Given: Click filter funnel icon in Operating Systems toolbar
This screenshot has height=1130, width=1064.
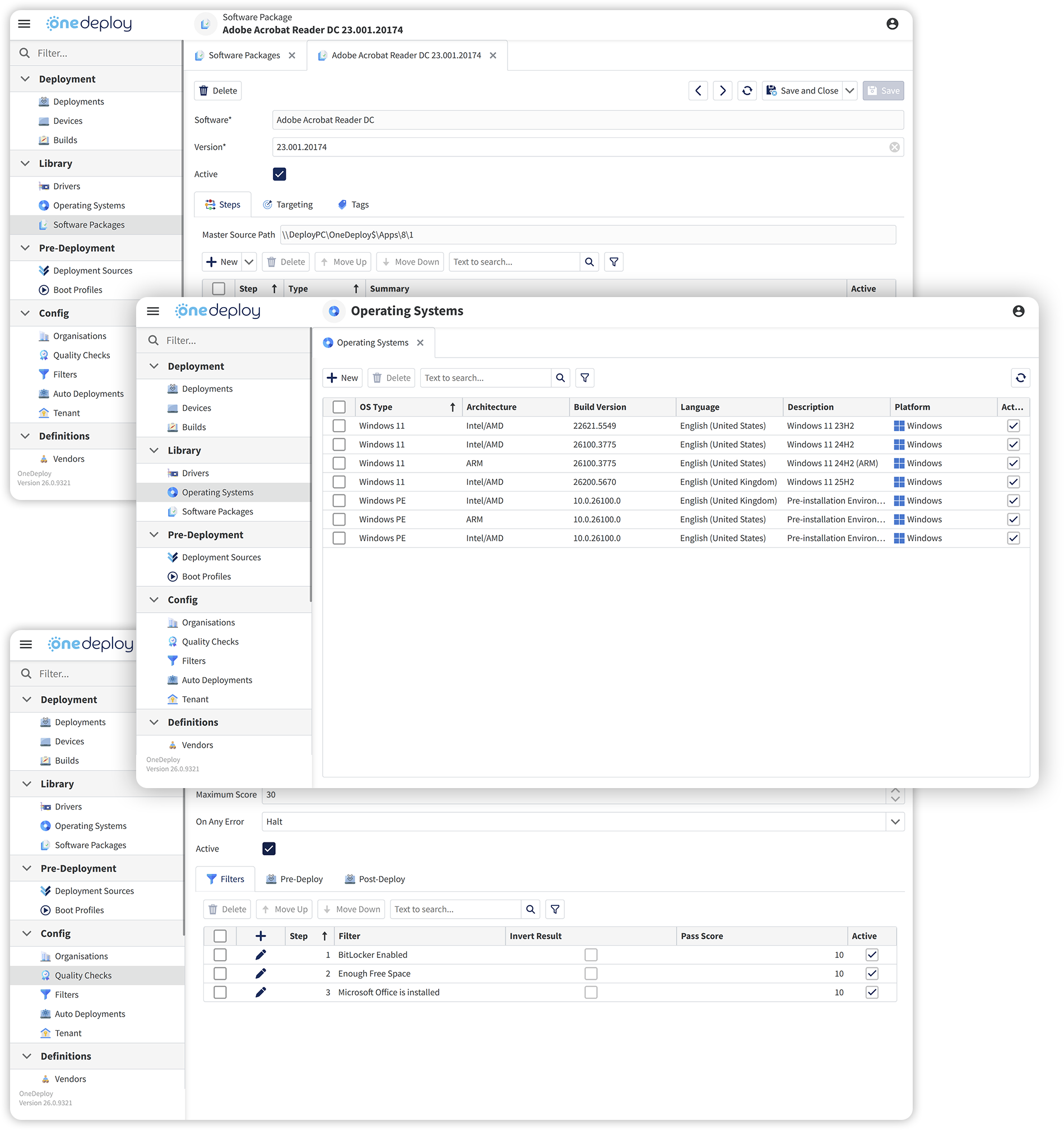Looking at the screenshot, I should (x=584, y=378).
